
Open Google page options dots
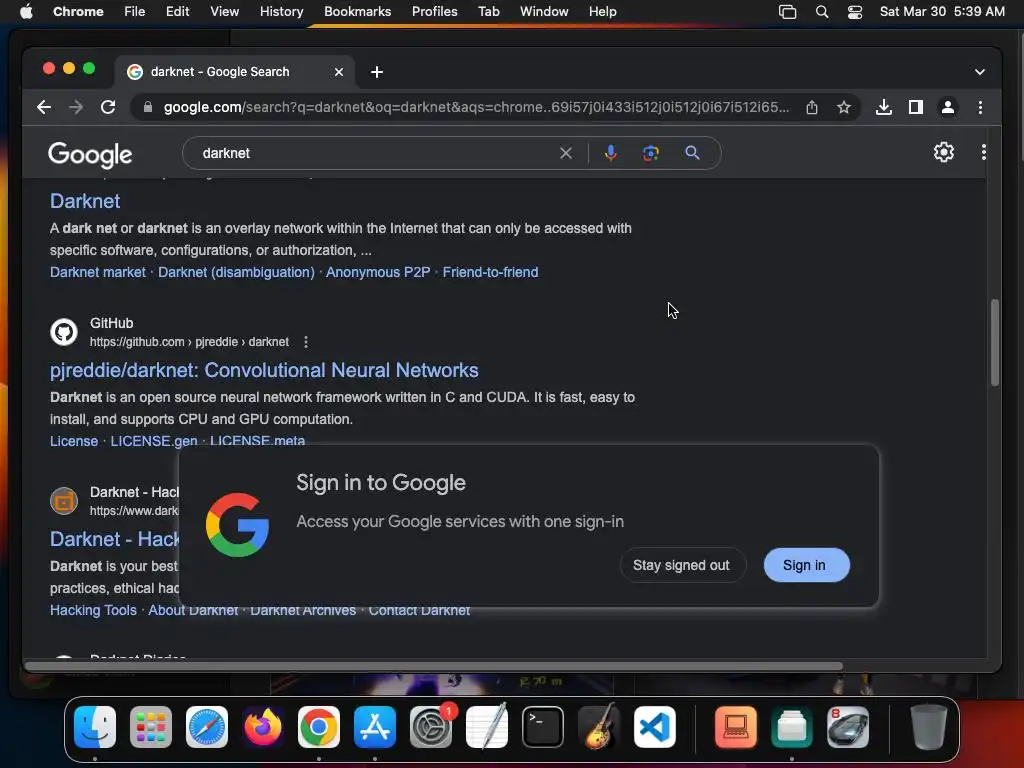pyautogui.click(x=984, y=152)
